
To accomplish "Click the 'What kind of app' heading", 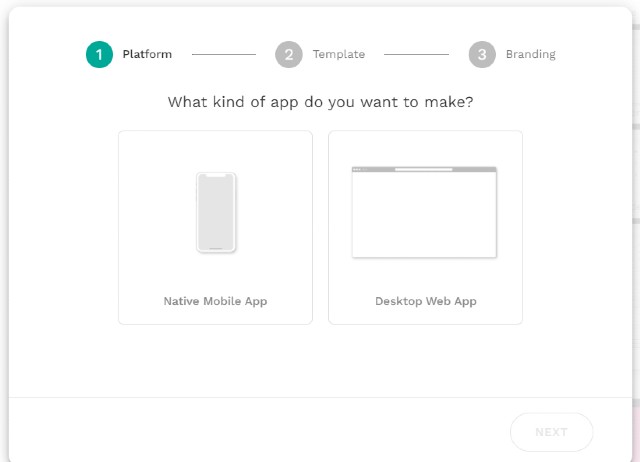I will point(320,102).
